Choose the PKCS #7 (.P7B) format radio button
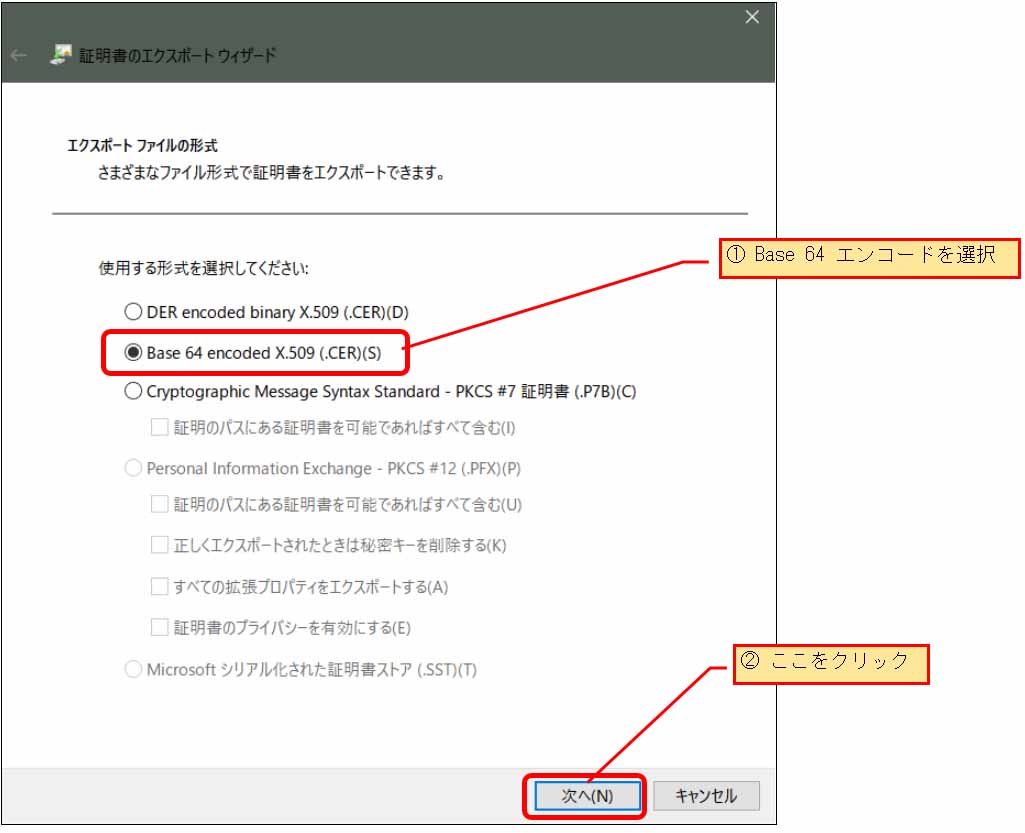The width and height of the screenshot is (1025, 833). (x=133, y=392)
